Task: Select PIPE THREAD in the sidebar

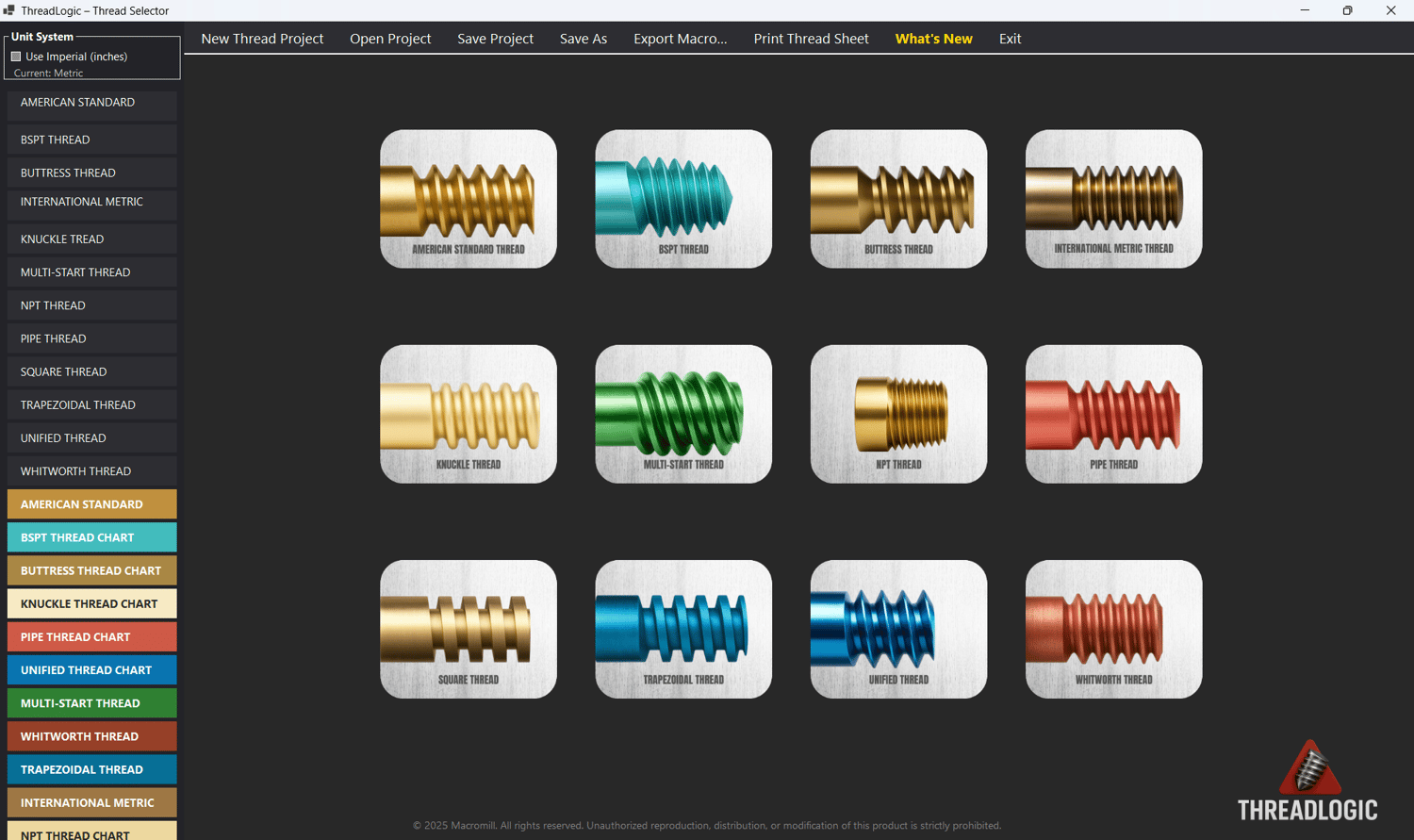Action: pos(91,338)
